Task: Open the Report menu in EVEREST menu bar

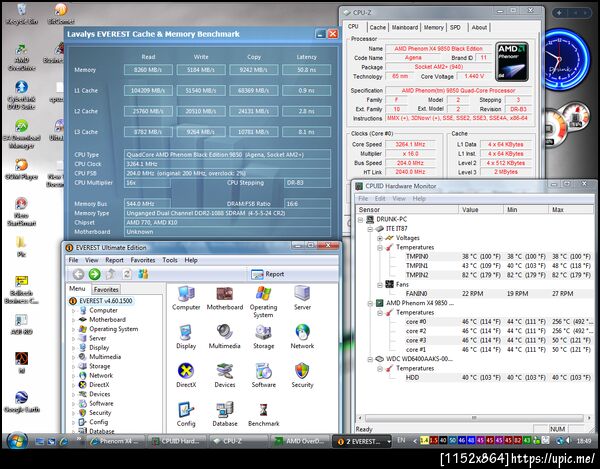Action: click(114, 260)
